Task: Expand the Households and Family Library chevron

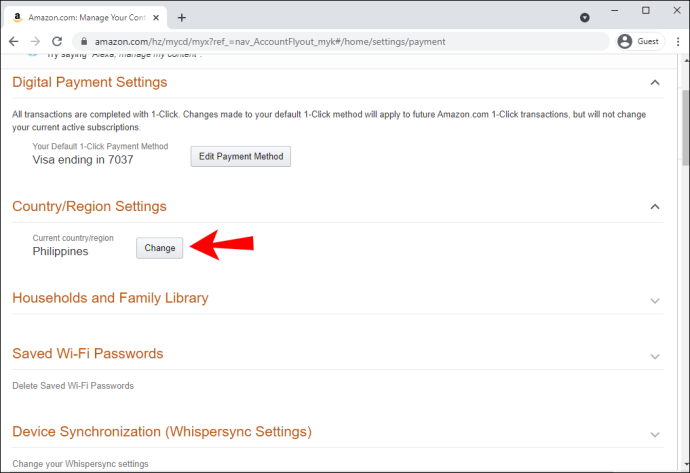Action: 655,301
